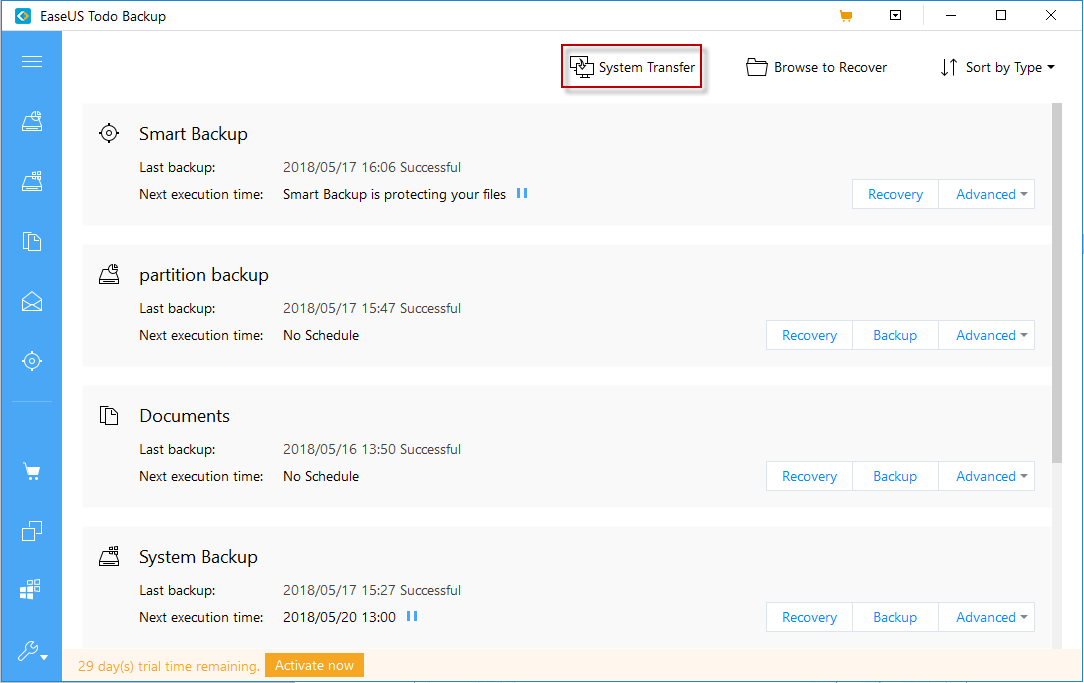Expand the Sort by Type dropdown

coord(998,67)
